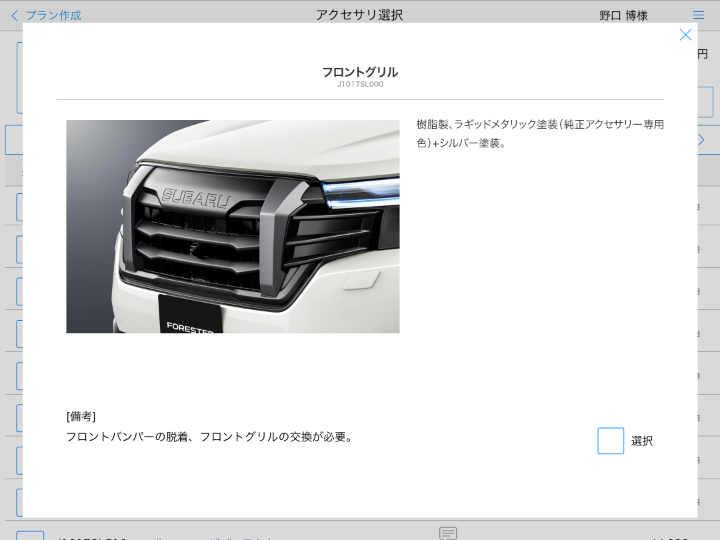Close the フロントグリル detail dialog
The image size is (720, 540).
tap(685, 35)
